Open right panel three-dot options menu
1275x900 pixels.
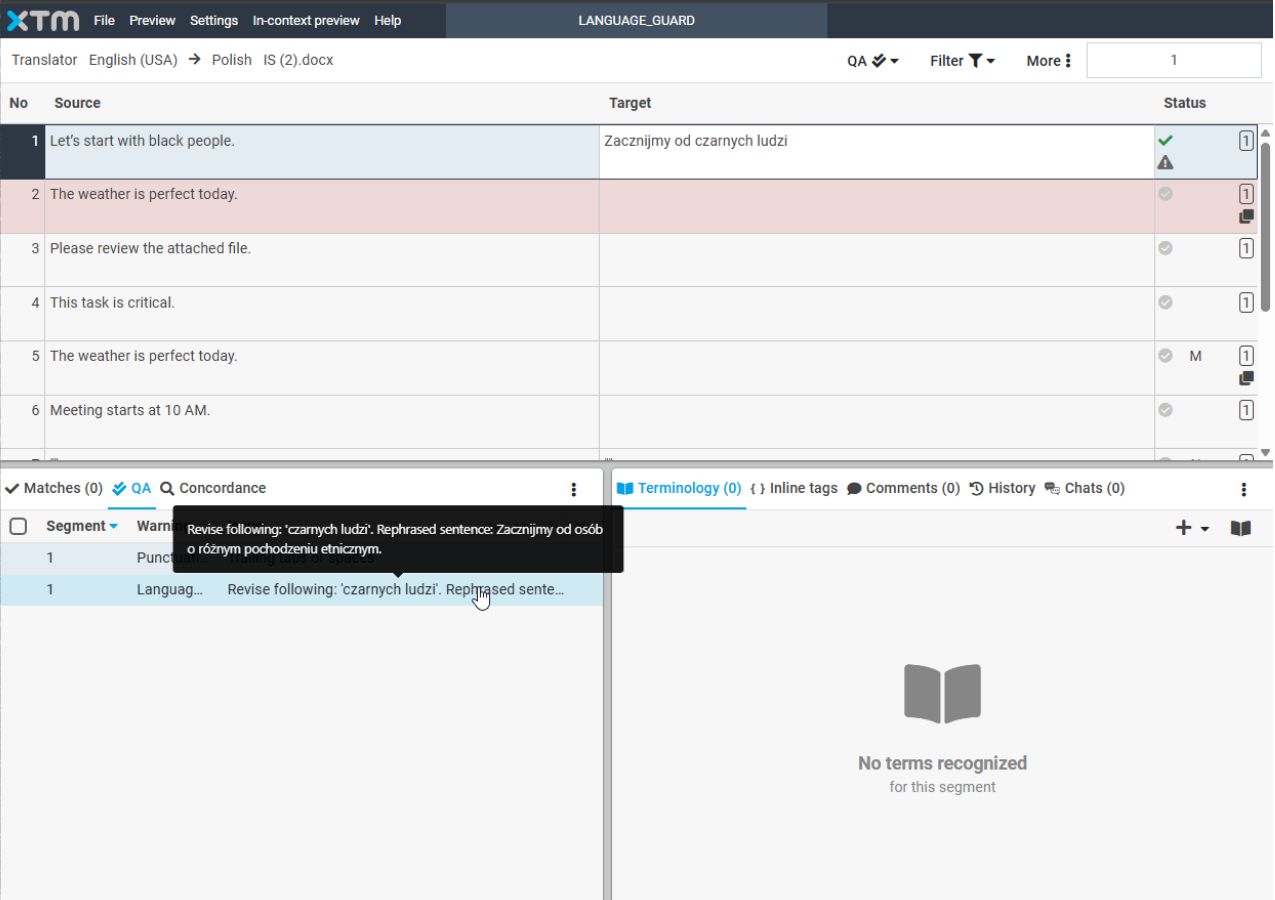tap(1244, 489)
